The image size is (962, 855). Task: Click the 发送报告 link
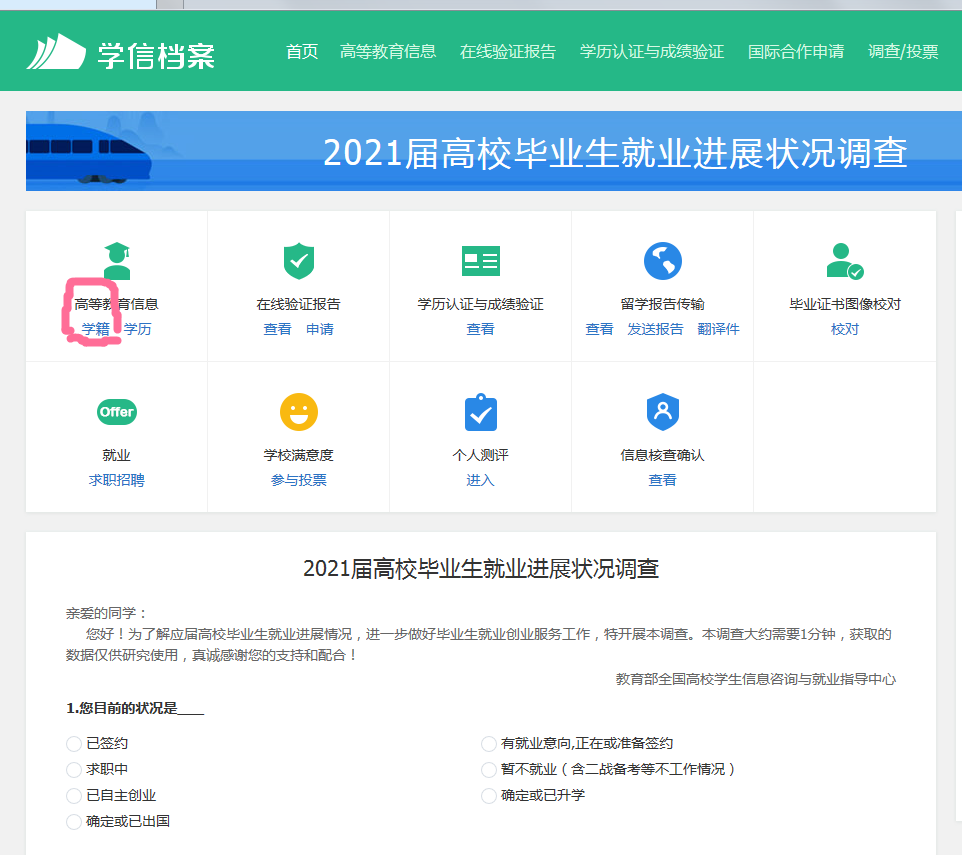655,329
